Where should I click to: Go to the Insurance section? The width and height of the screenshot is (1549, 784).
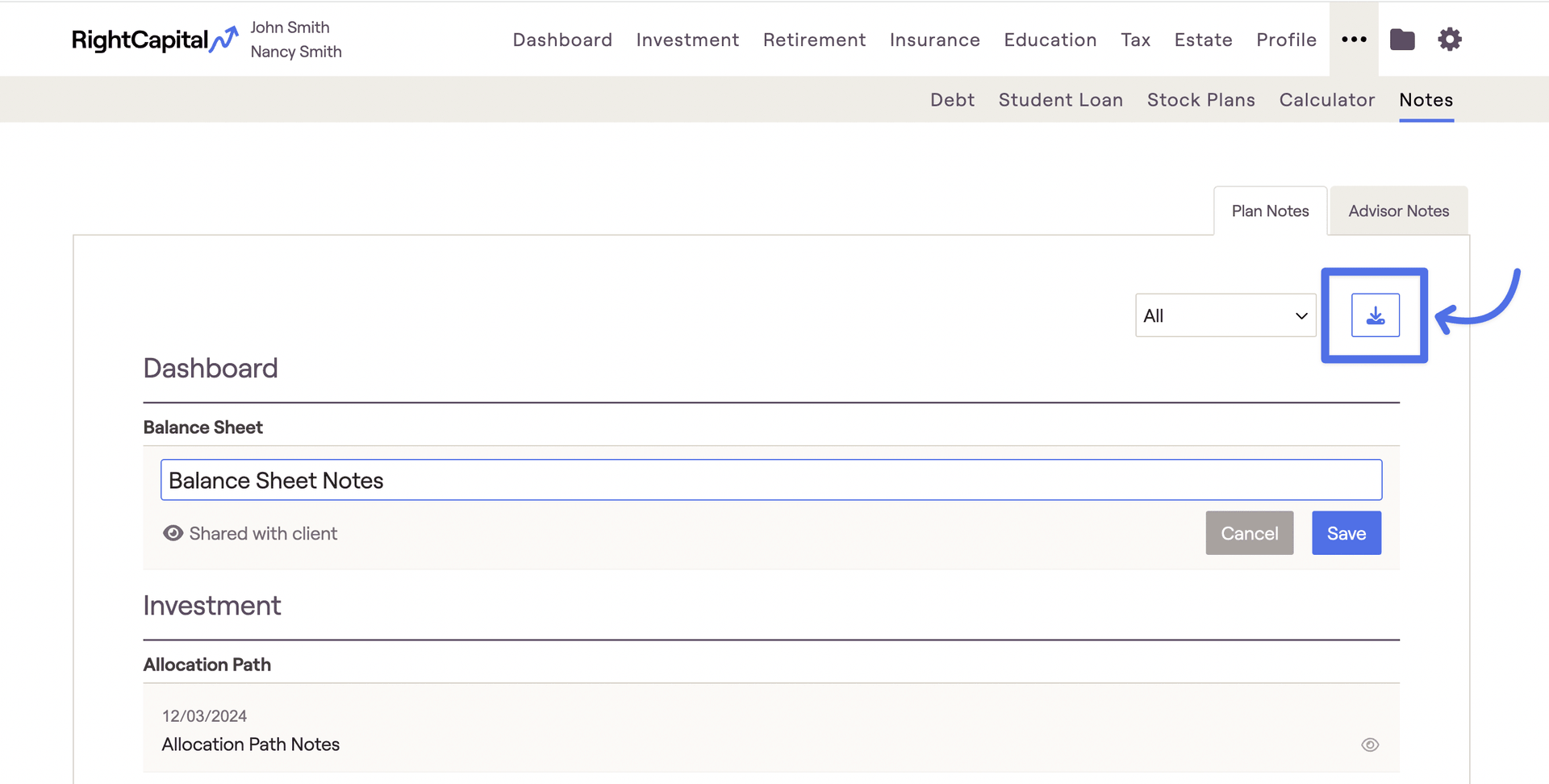coord(935,40)
